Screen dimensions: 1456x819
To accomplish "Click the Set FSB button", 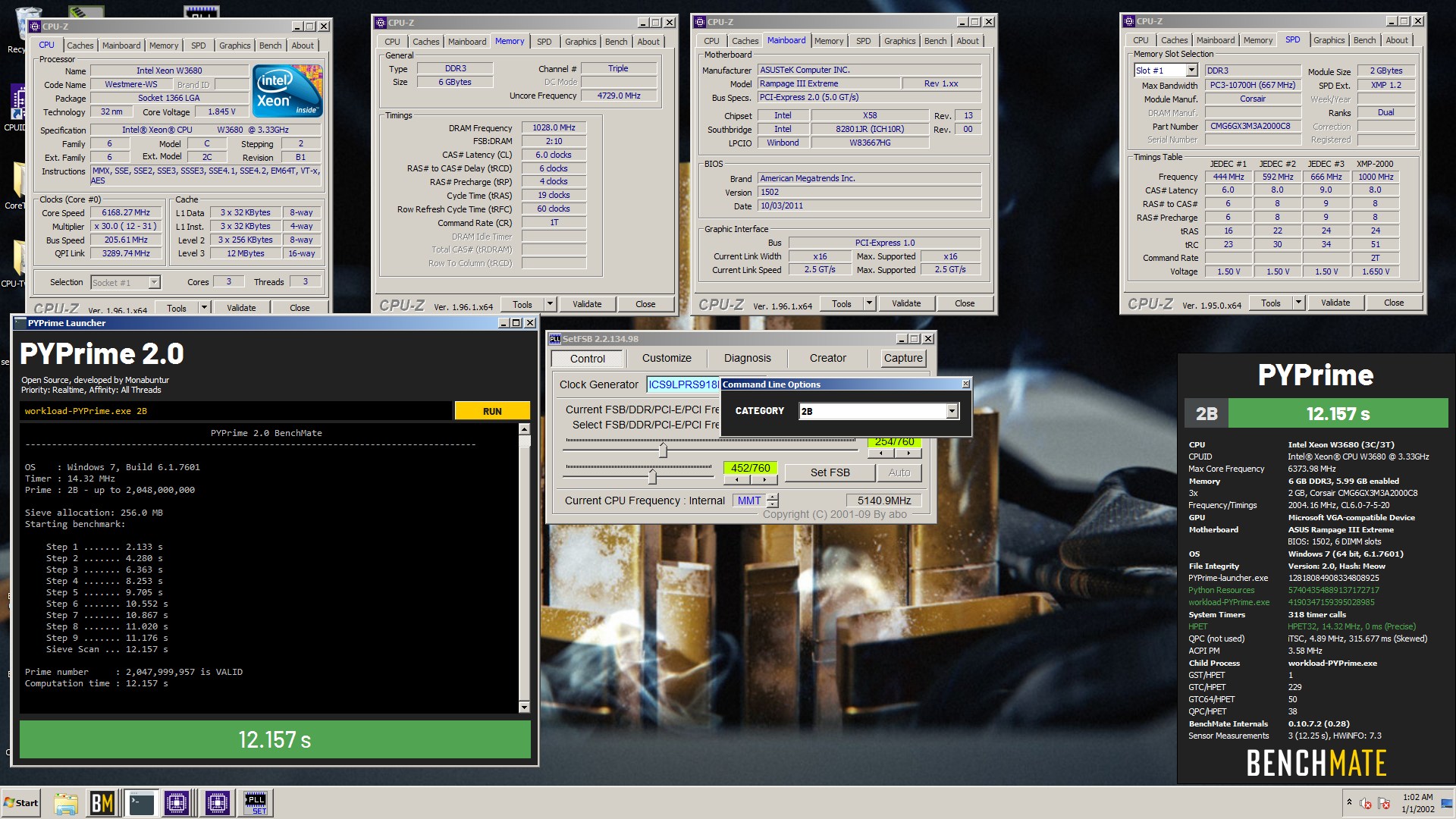I will pyautogui.click(x=830, y=472).
